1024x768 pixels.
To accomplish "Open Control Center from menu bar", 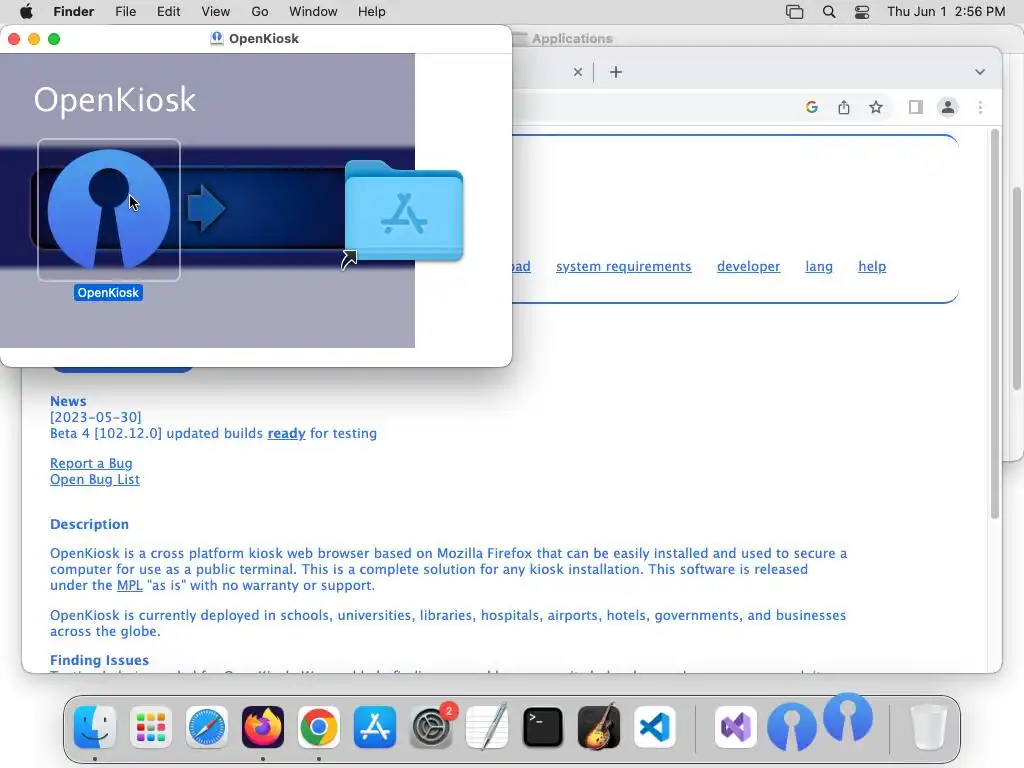I will [x=862, y=12].
